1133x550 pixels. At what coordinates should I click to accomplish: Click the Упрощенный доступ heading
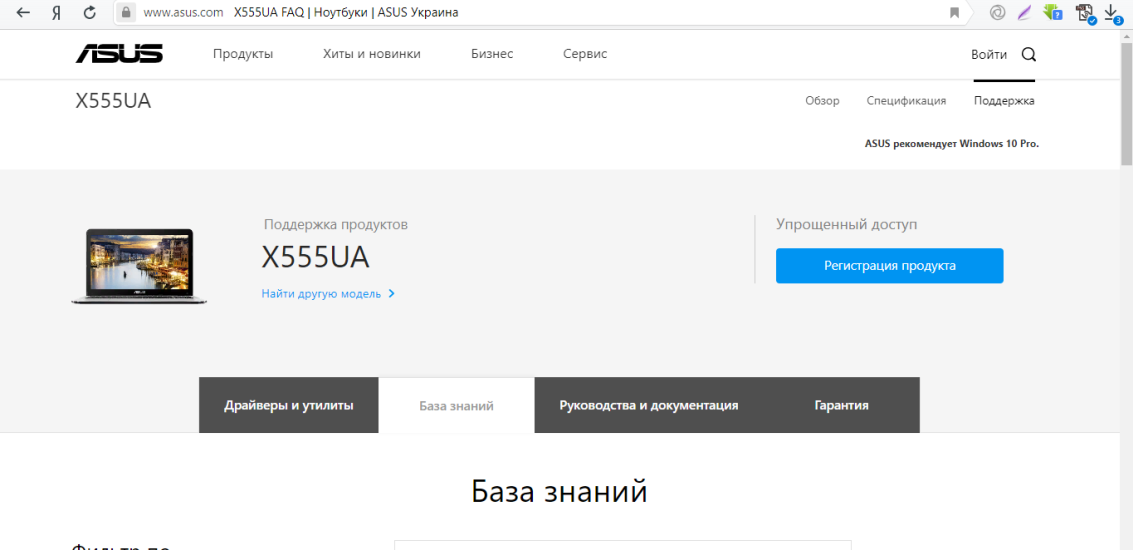pyautogui.click(x=847, y=225)
